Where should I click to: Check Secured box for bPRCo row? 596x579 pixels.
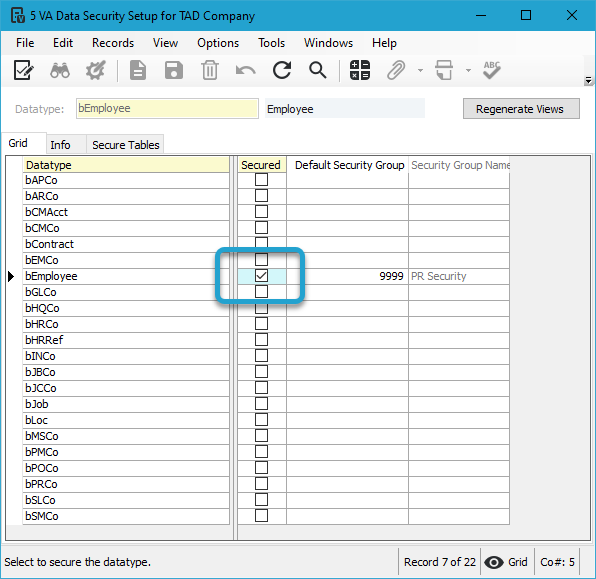tap(261, 484)
